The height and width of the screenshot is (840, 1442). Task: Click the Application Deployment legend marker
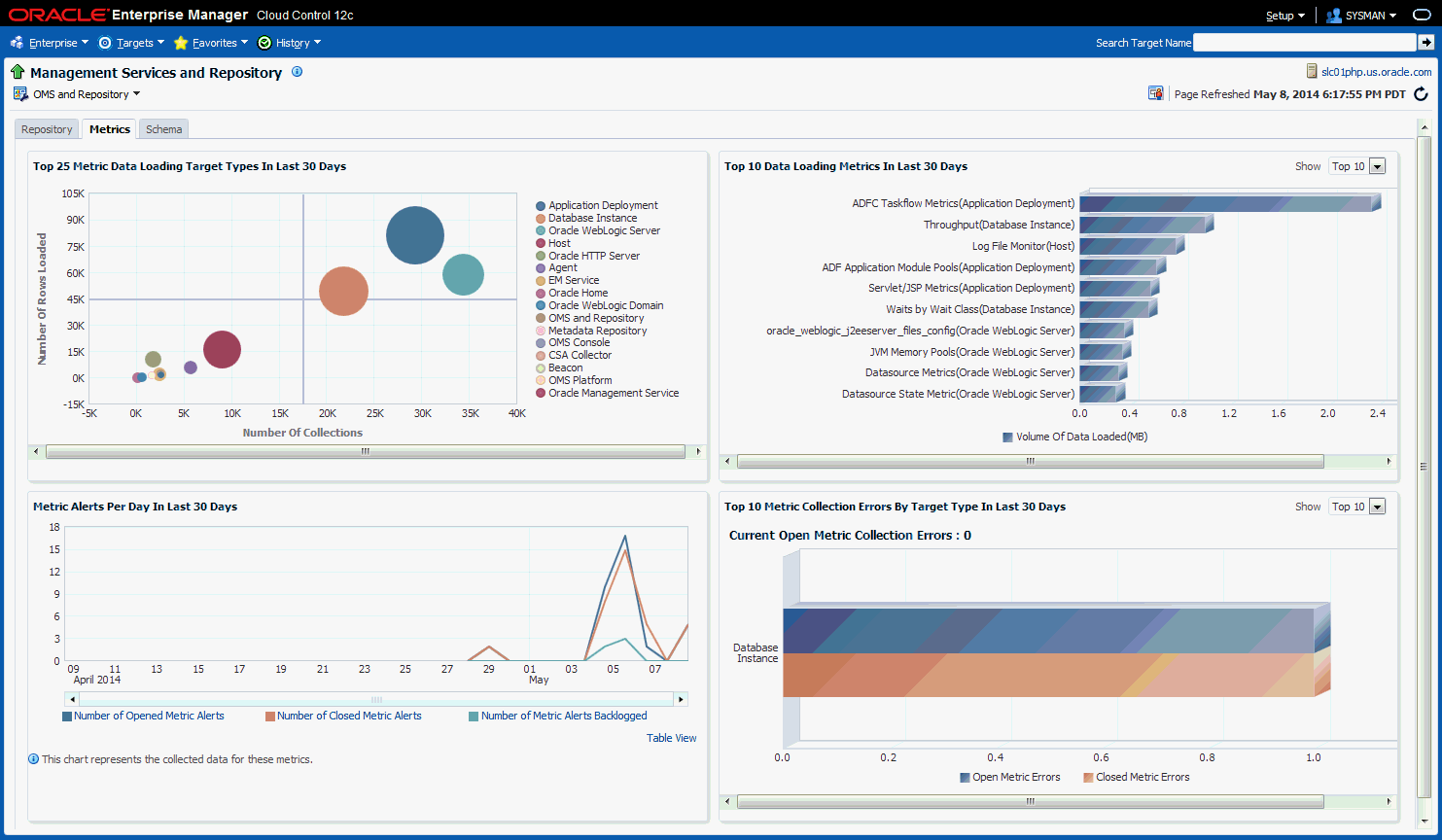[x=541, y=206]
